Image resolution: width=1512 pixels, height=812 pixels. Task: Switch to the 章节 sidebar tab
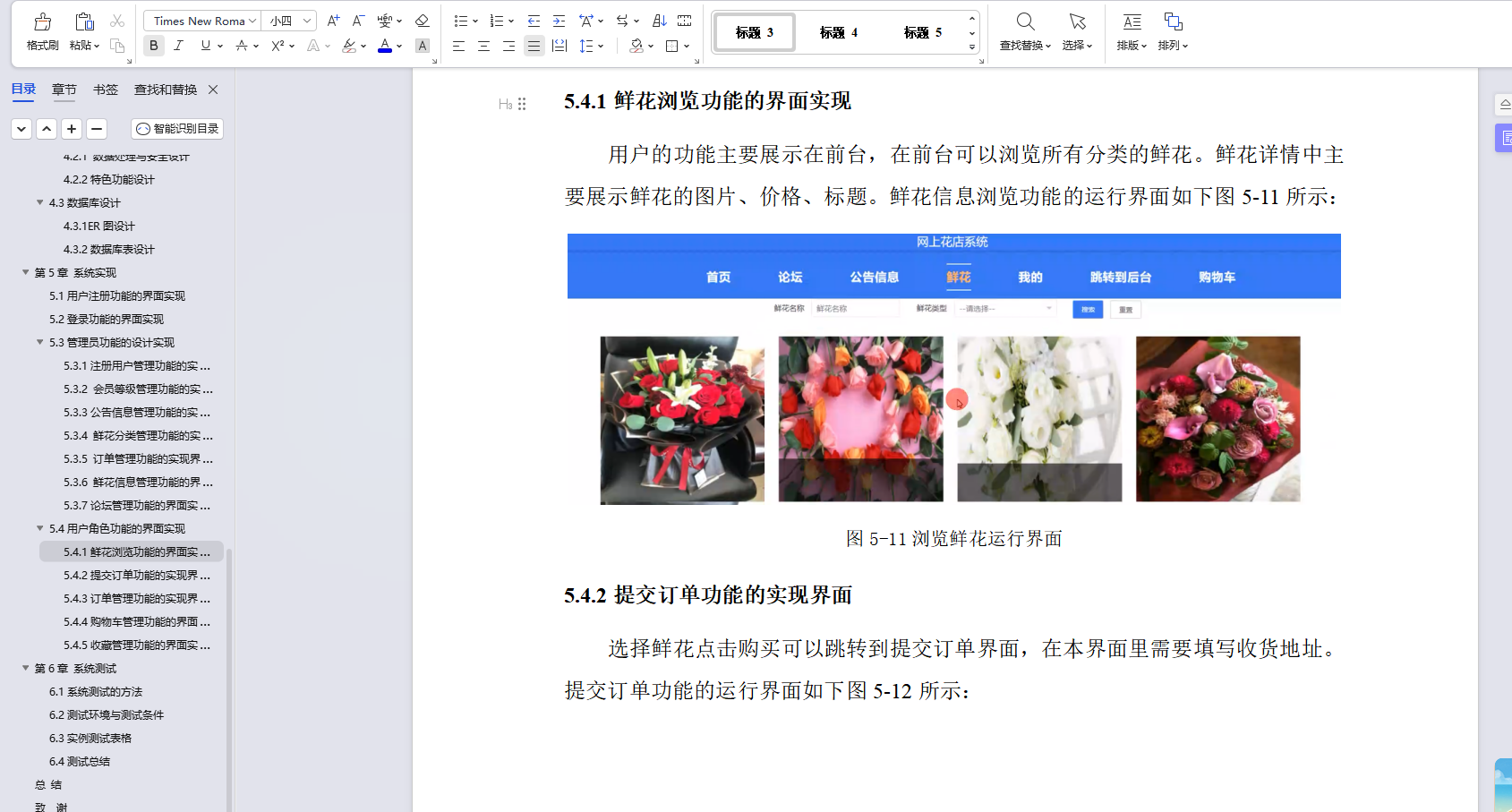coord(63,89)
